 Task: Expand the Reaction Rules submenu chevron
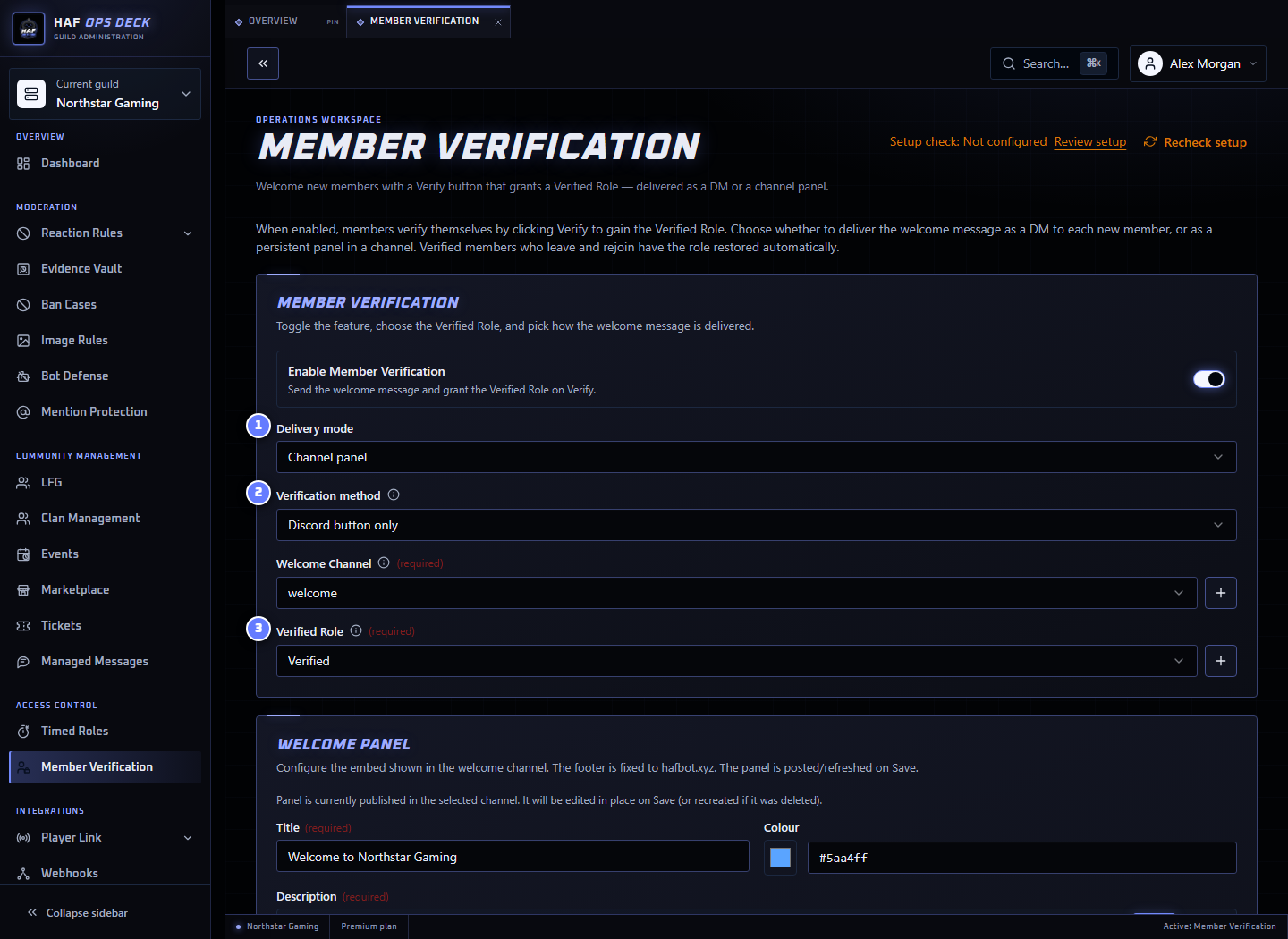pos(188,233)
